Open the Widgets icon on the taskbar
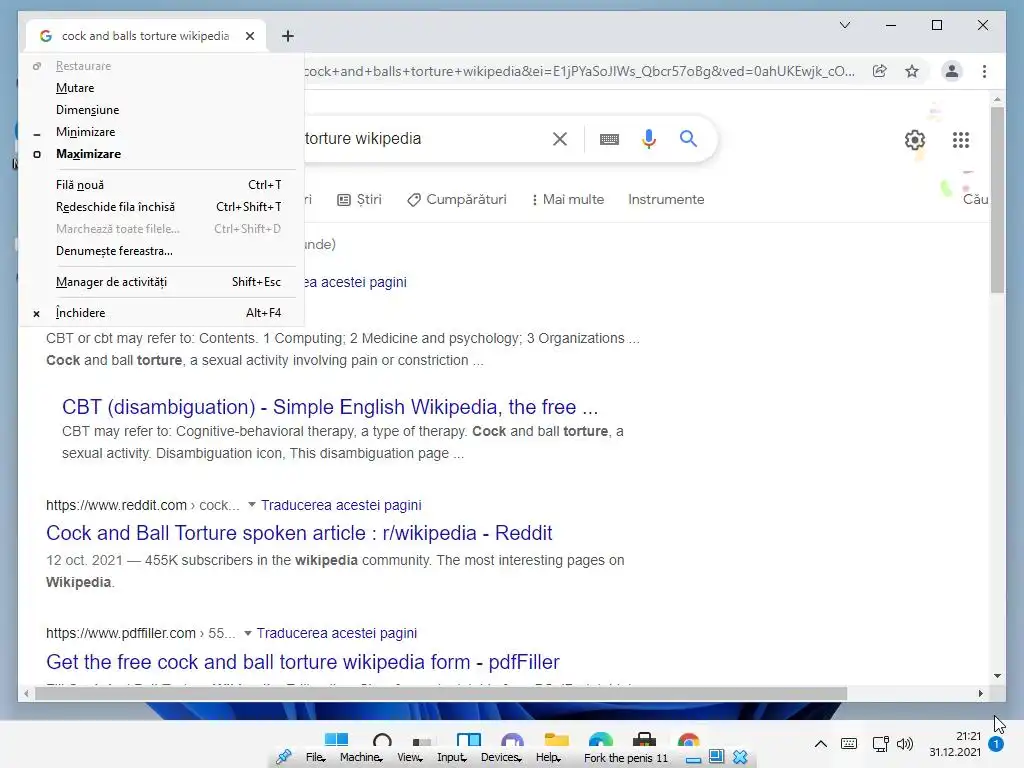This screenshot has height=768, width=1024. 469,740
